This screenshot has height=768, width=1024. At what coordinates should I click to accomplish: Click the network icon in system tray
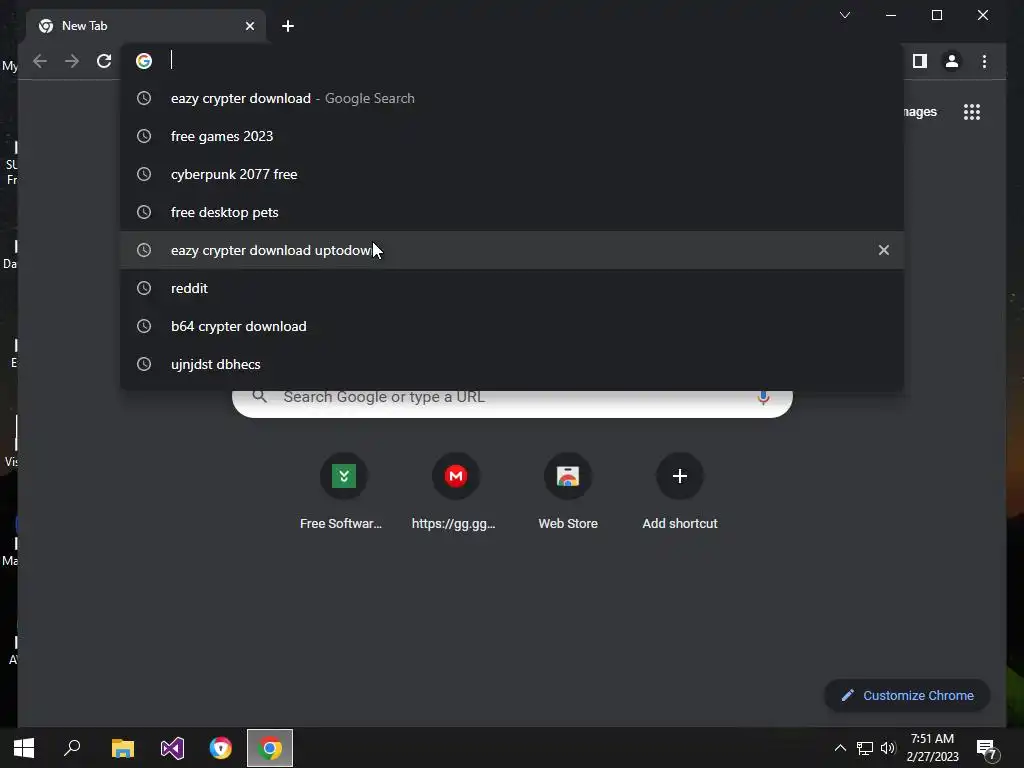click(865, 748)
